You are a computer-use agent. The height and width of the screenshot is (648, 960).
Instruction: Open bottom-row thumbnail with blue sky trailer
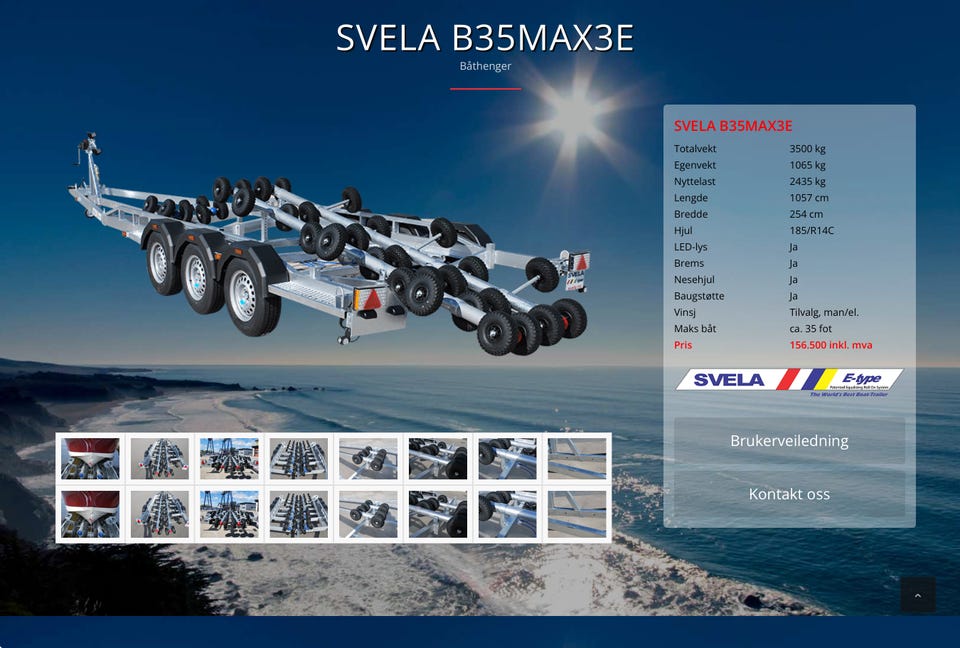229,514
